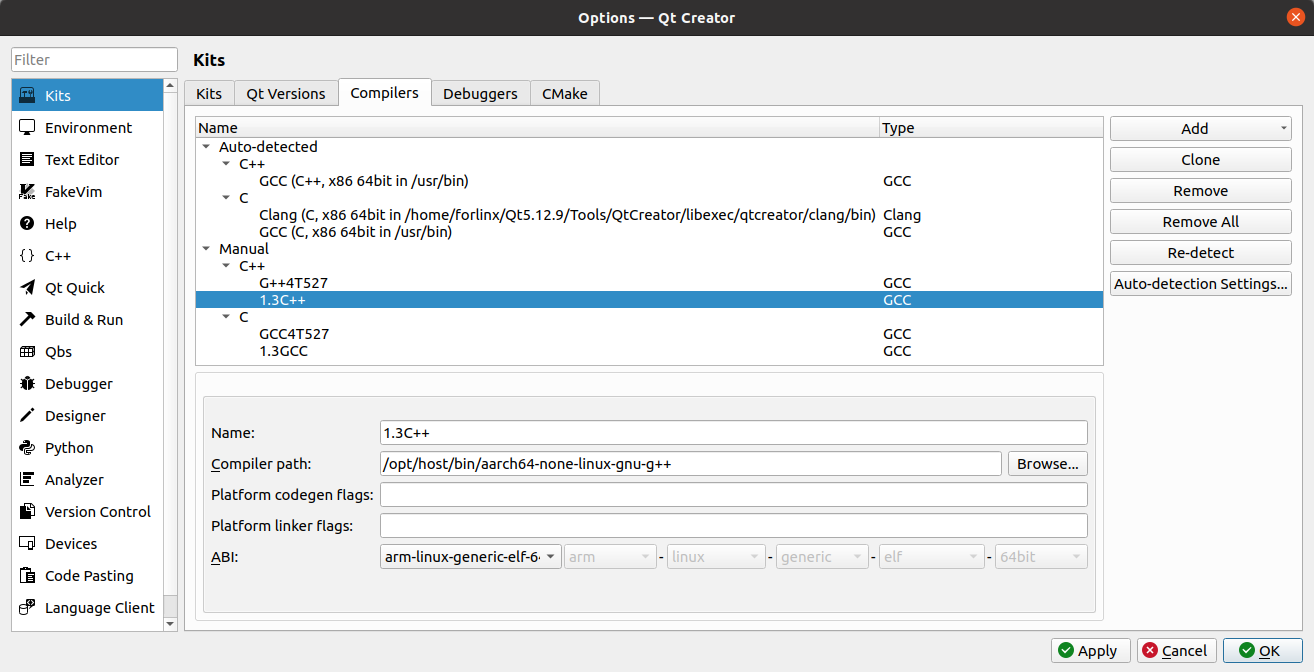1314x672 pixels.
Task: Close the Options dialog window
Action: (x=1295, y=18)
